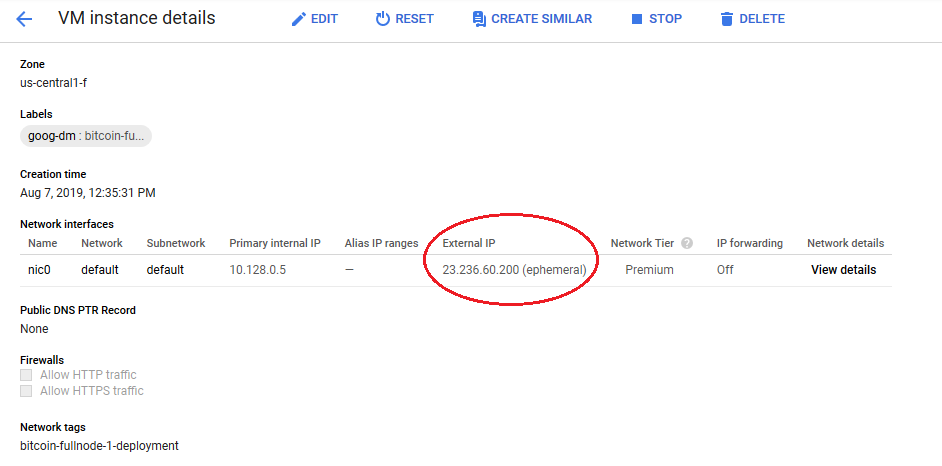Click the IP forwarding column header
The width and height of the screenshot is (942, 466).
750,243
